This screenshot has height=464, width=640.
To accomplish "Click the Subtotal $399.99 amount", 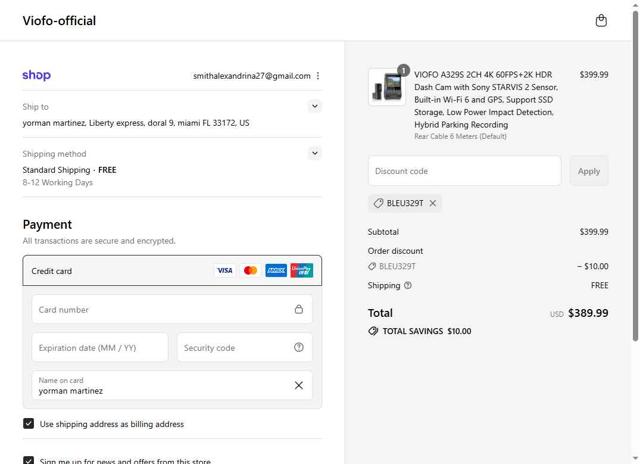I will click(x=594, y=232).
